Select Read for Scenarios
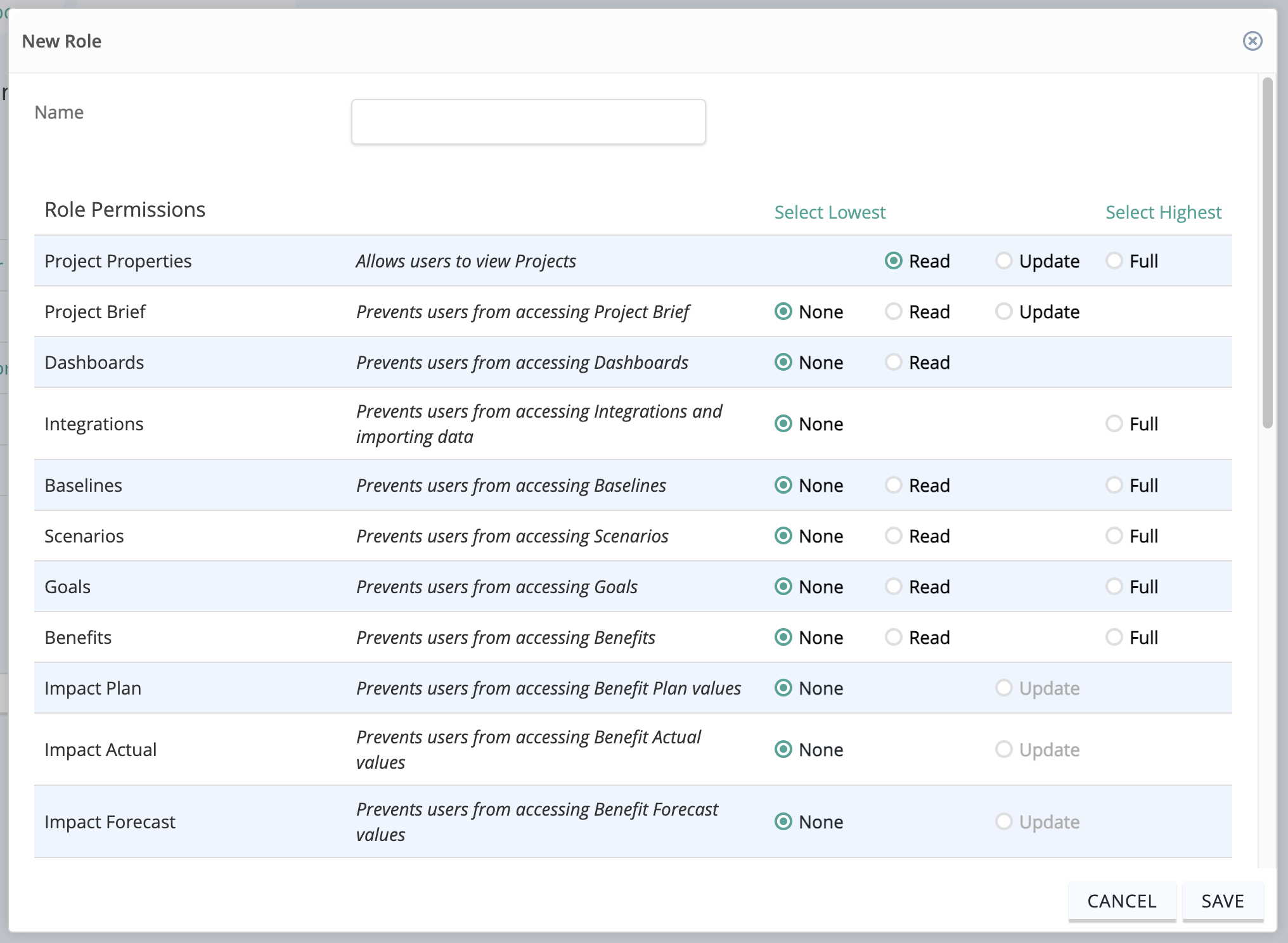1288x943 pixels. 894,536
